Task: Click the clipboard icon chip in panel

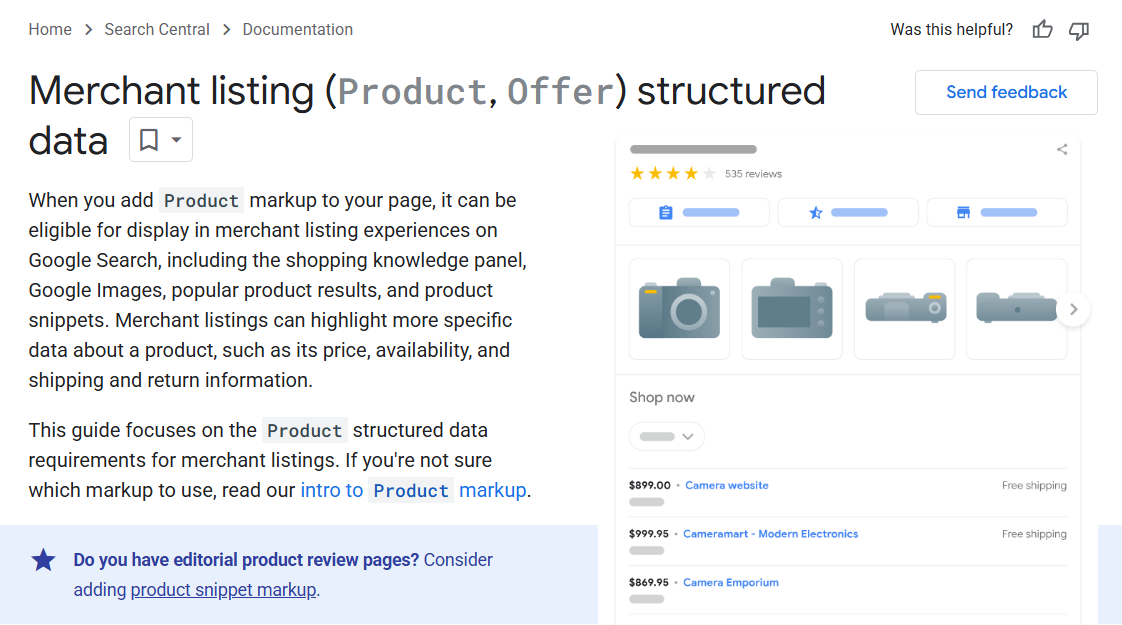Action: tap(699, 213)
